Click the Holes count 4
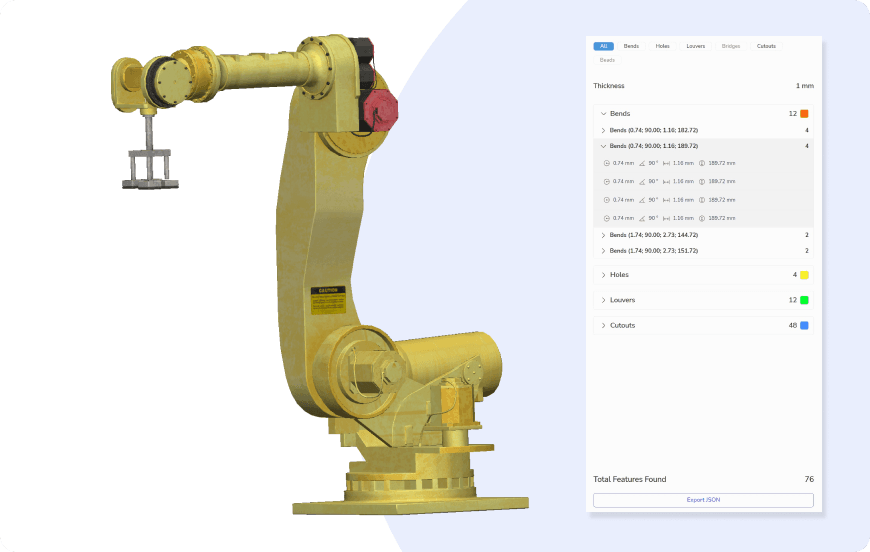The height and width of the screenshot is (552, 870). tap(795, 275)
